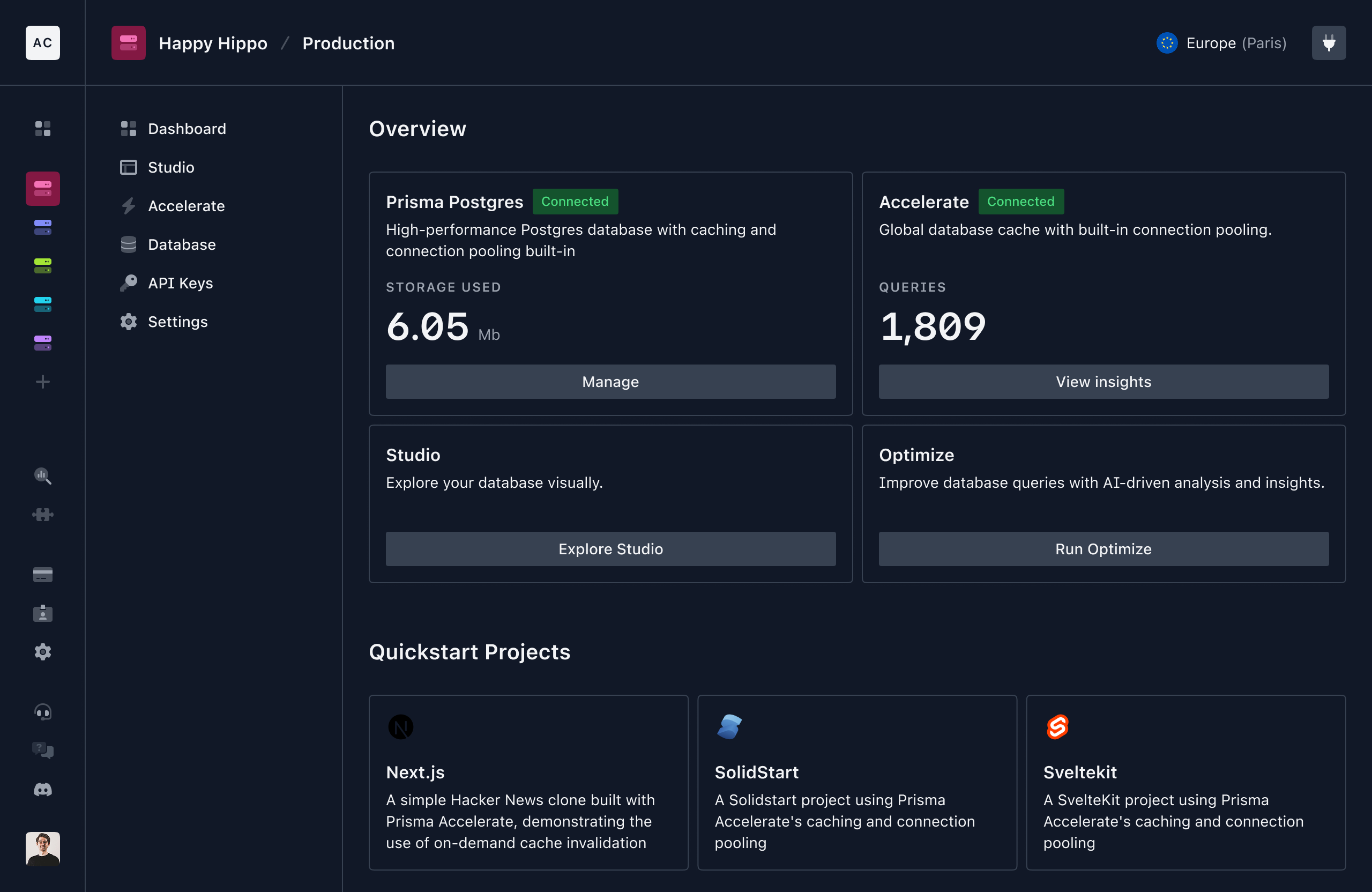Screen dimensions: 1372x892
Task: Open billing credit card icon
Action: tap(43, 575)
